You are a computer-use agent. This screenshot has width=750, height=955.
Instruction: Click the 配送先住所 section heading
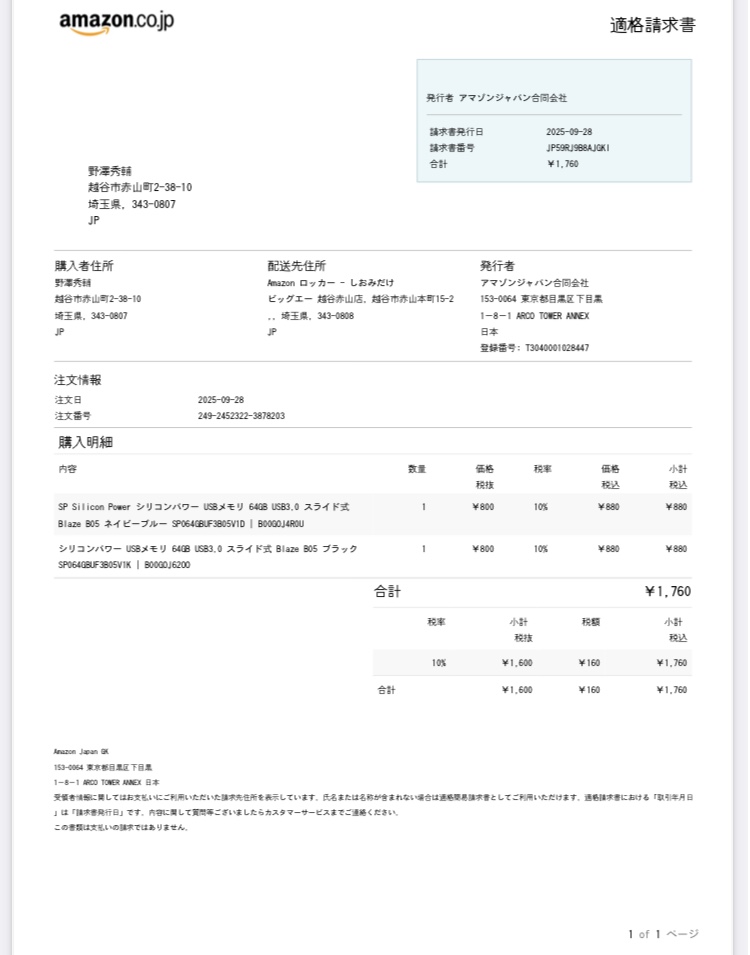click(297, 266)
